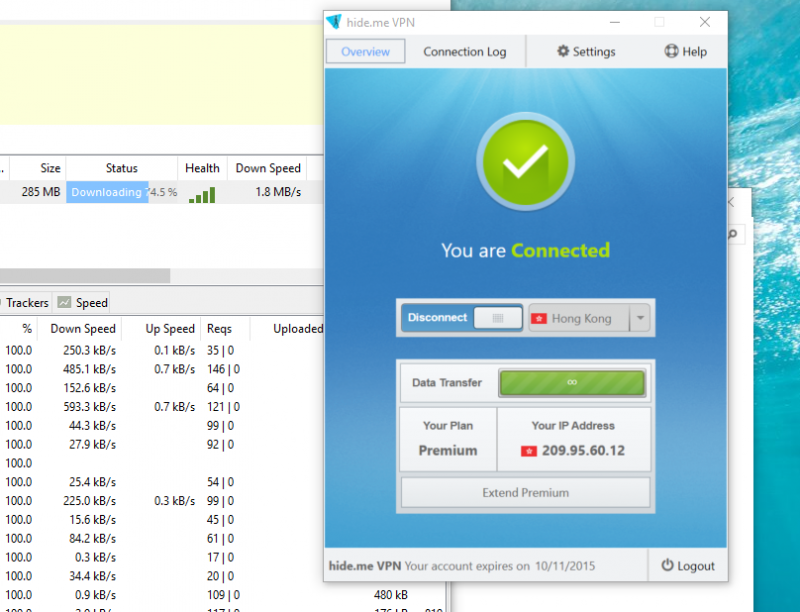Click the Hong Kong flag in server selector

539,319
